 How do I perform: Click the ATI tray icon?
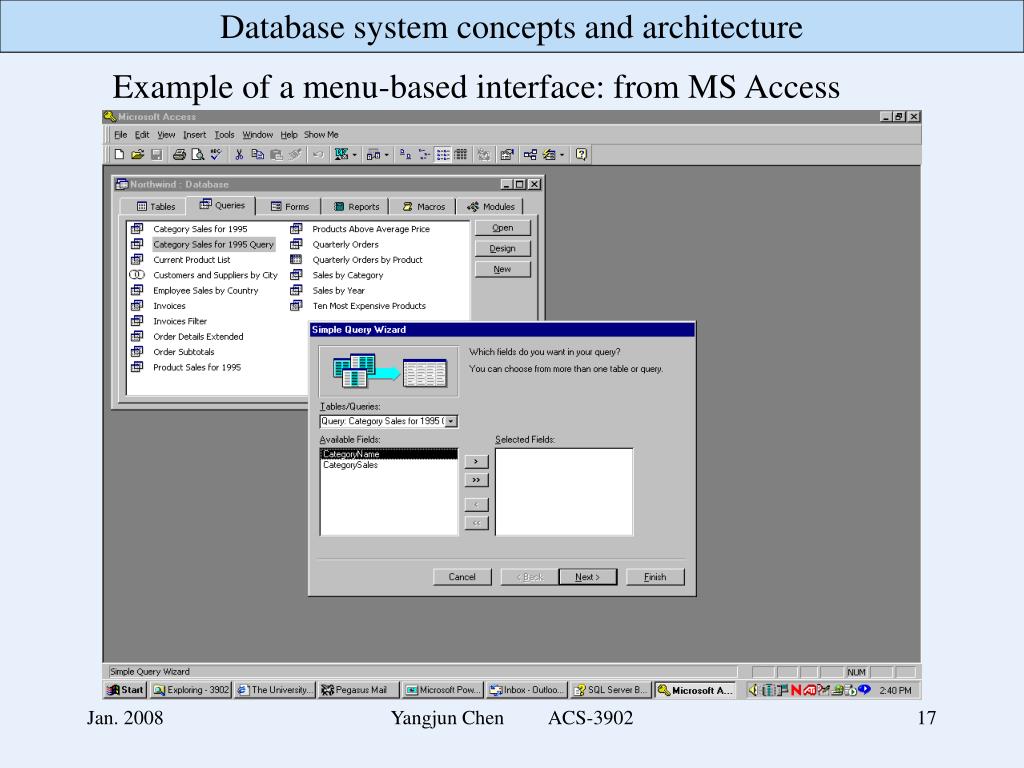[x=810, y=690]
